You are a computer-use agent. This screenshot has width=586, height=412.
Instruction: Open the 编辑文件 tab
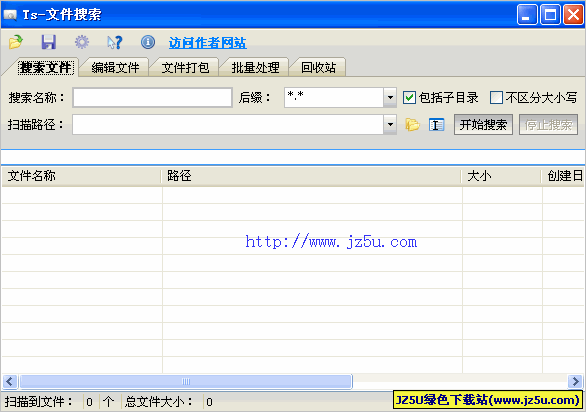click(115, 68)
